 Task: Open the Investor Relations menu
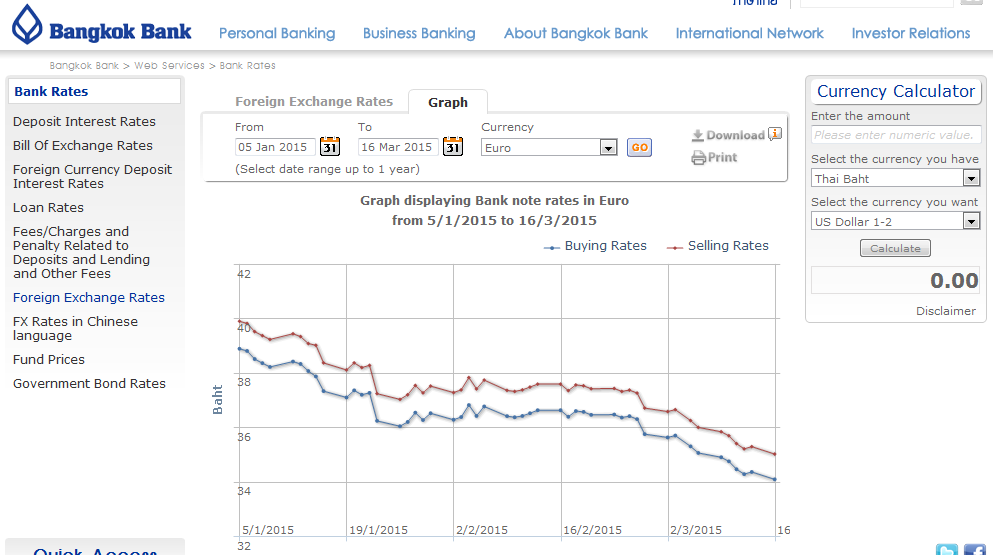[911, 33]
